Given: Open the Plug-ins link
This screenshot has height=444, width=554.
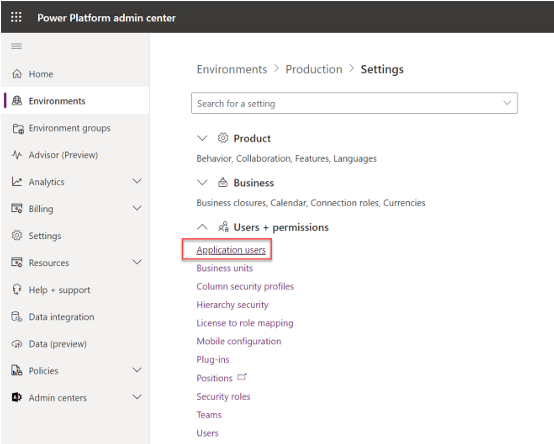Looking at the screenshot, I should (x=213, y=360).
